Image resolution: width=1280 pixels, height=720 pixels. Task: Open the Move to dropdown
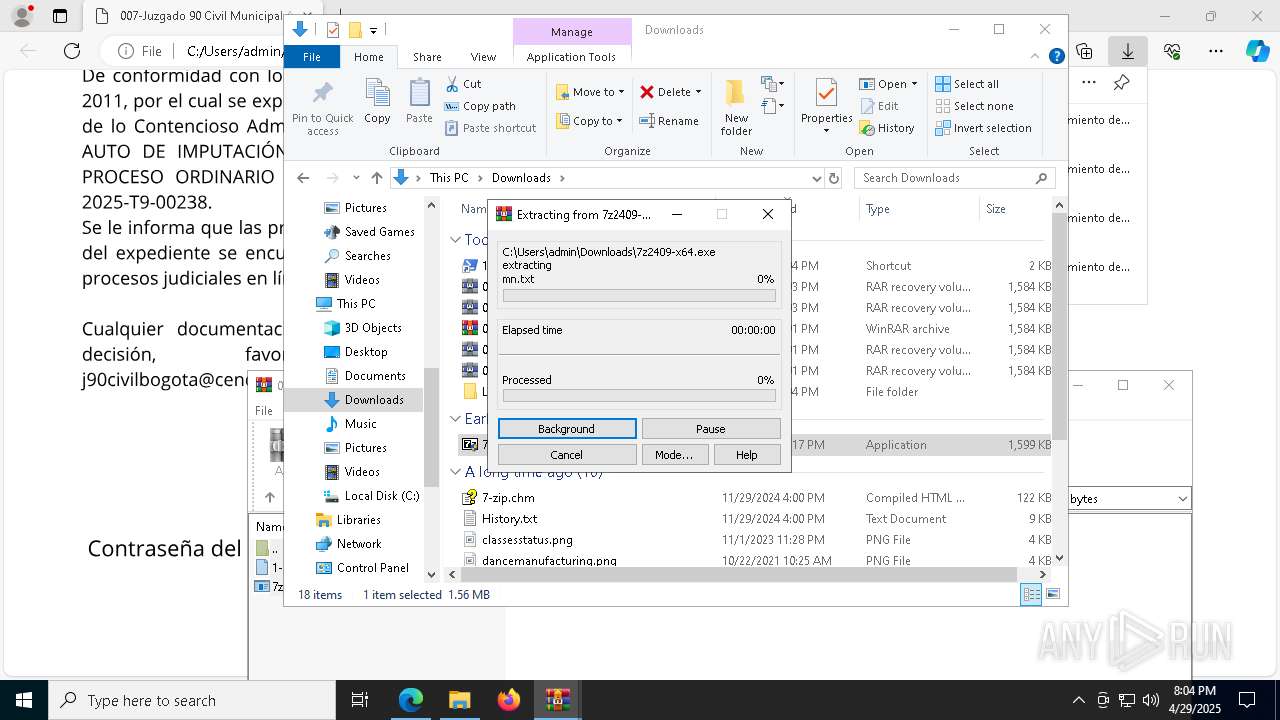pyautogui.click(x=590, y=92)
